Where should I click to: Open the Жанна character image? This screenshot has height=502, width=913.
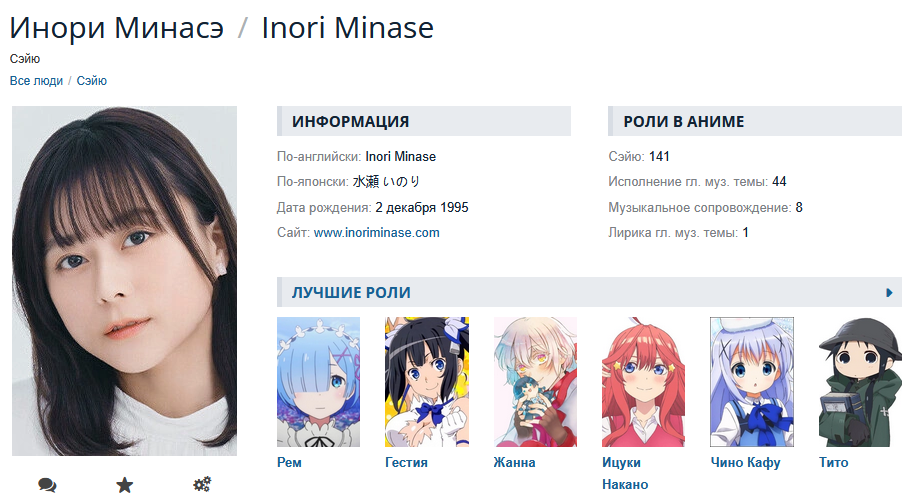coord(535,382)
